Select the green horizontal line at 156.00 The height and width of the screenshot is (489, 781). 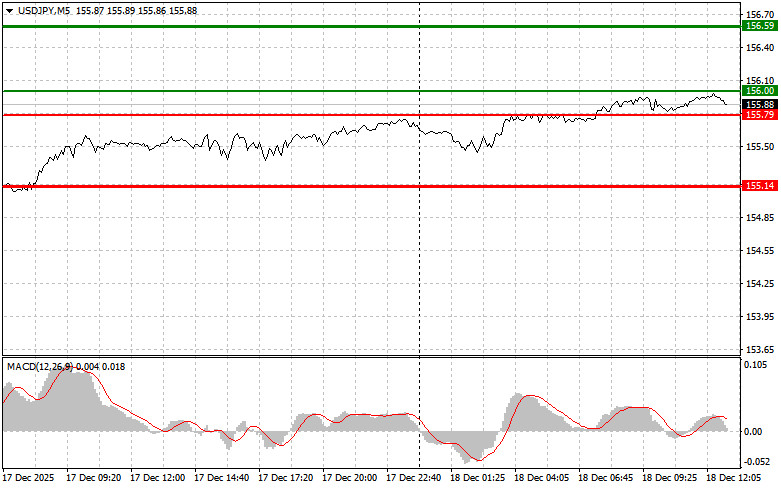372,91
